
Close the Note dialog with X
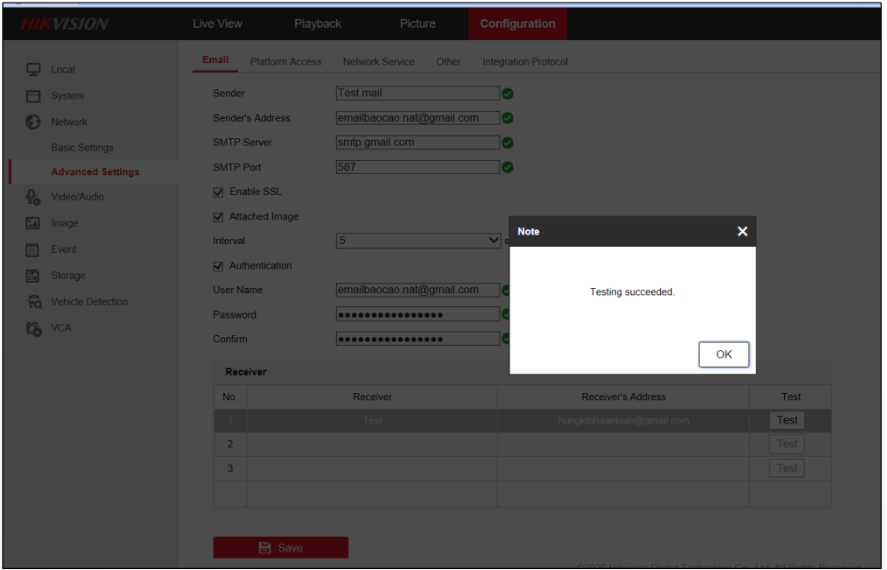[x=742, y=231]
